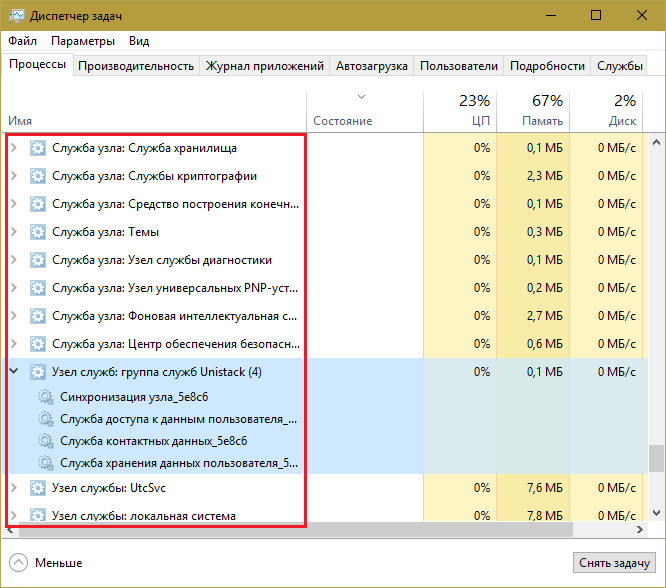Switch to the Журнал приложений tab
This screenshot has width=666, height=588.
point(265,66)
